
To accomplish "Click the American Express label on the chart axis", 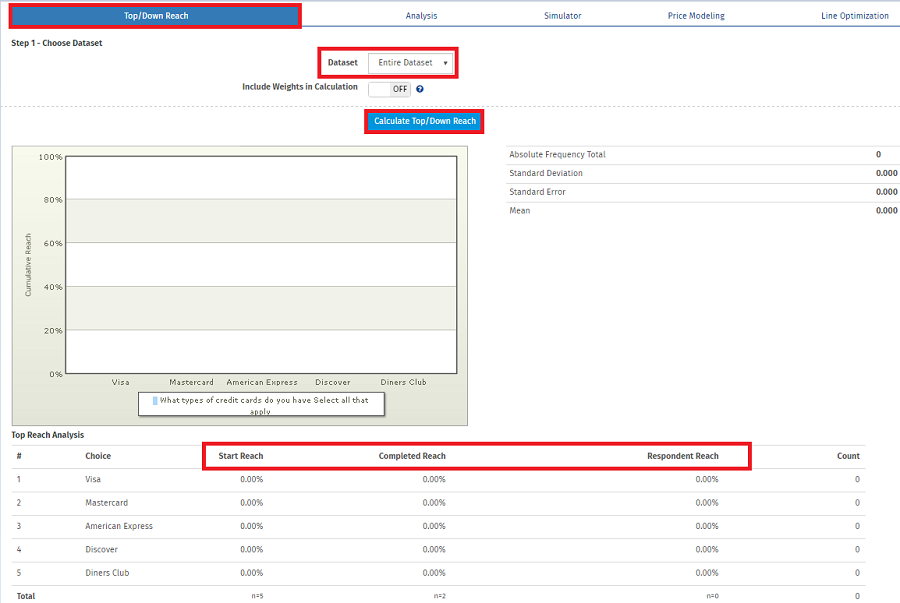I will pyautogui.click(x=262, y=382).
